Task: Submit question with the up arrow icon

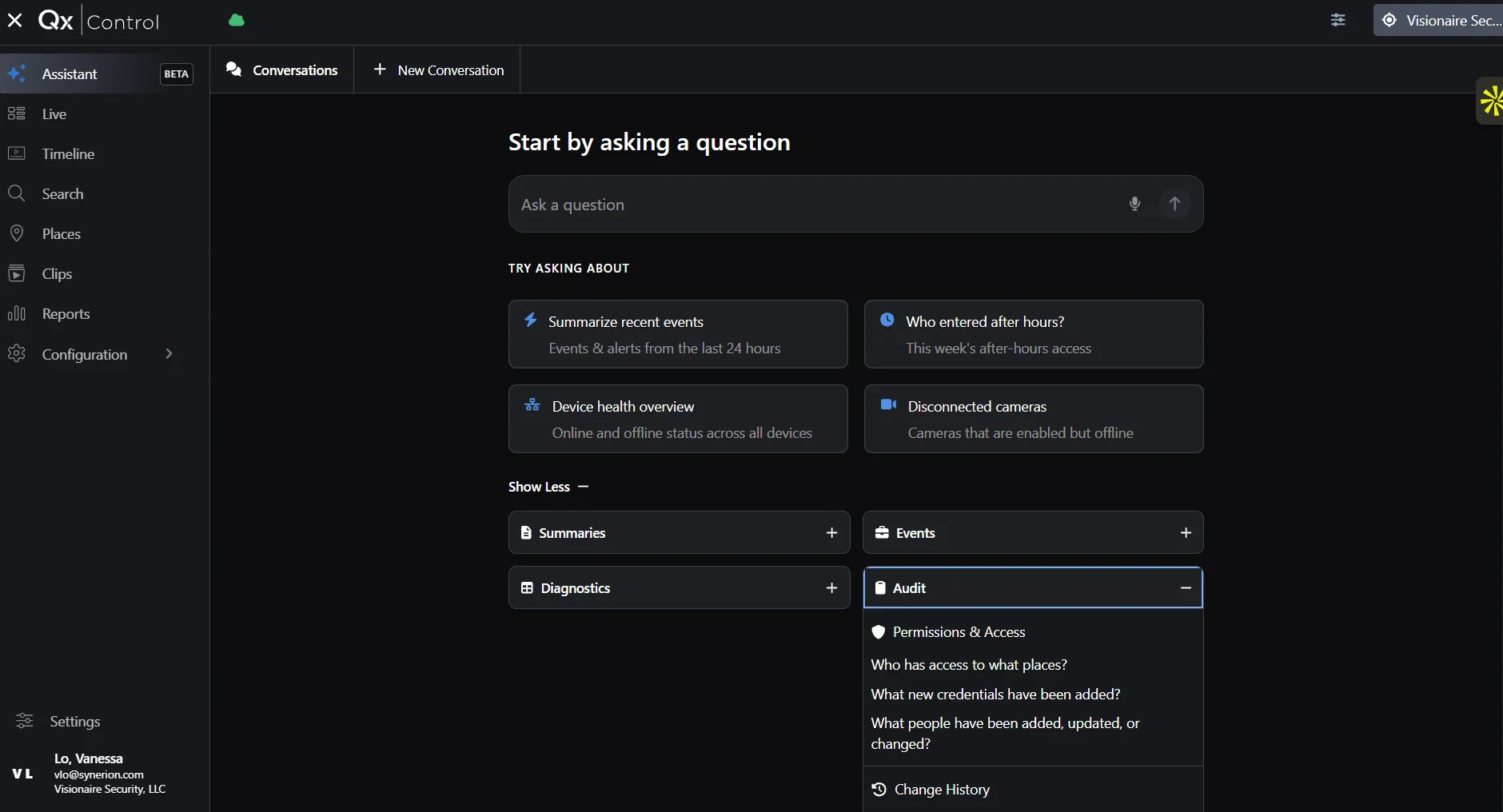Action: point(1174,204)
